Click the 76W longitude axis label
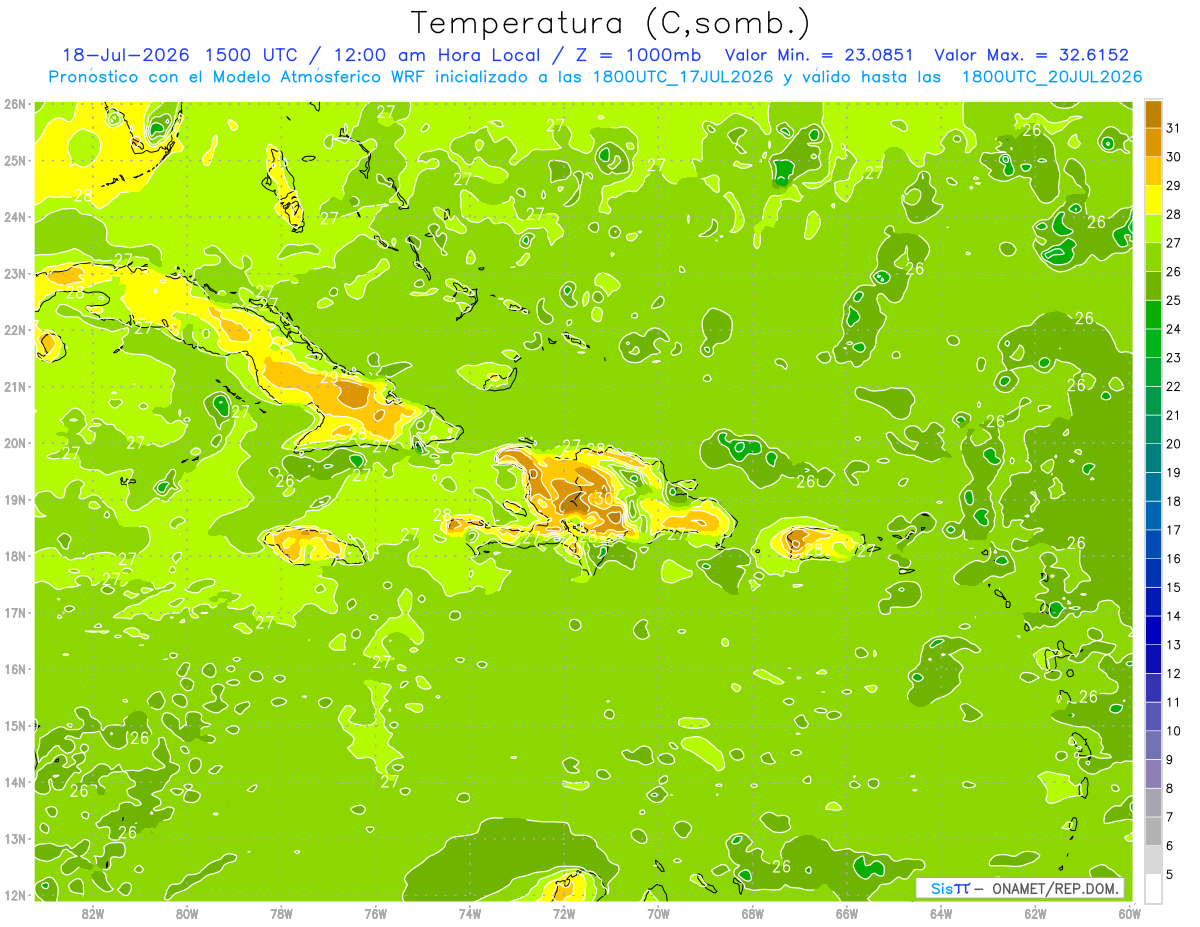1200x927 pixels. (x=375, y=913)
